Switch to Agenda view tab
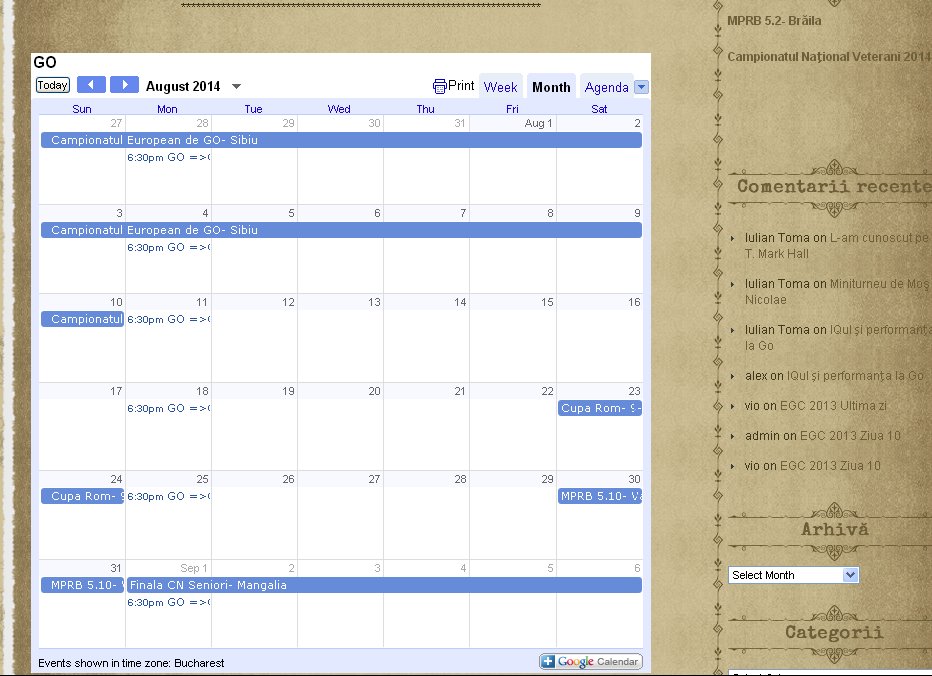The image size is (932, 676). [606, 87]
